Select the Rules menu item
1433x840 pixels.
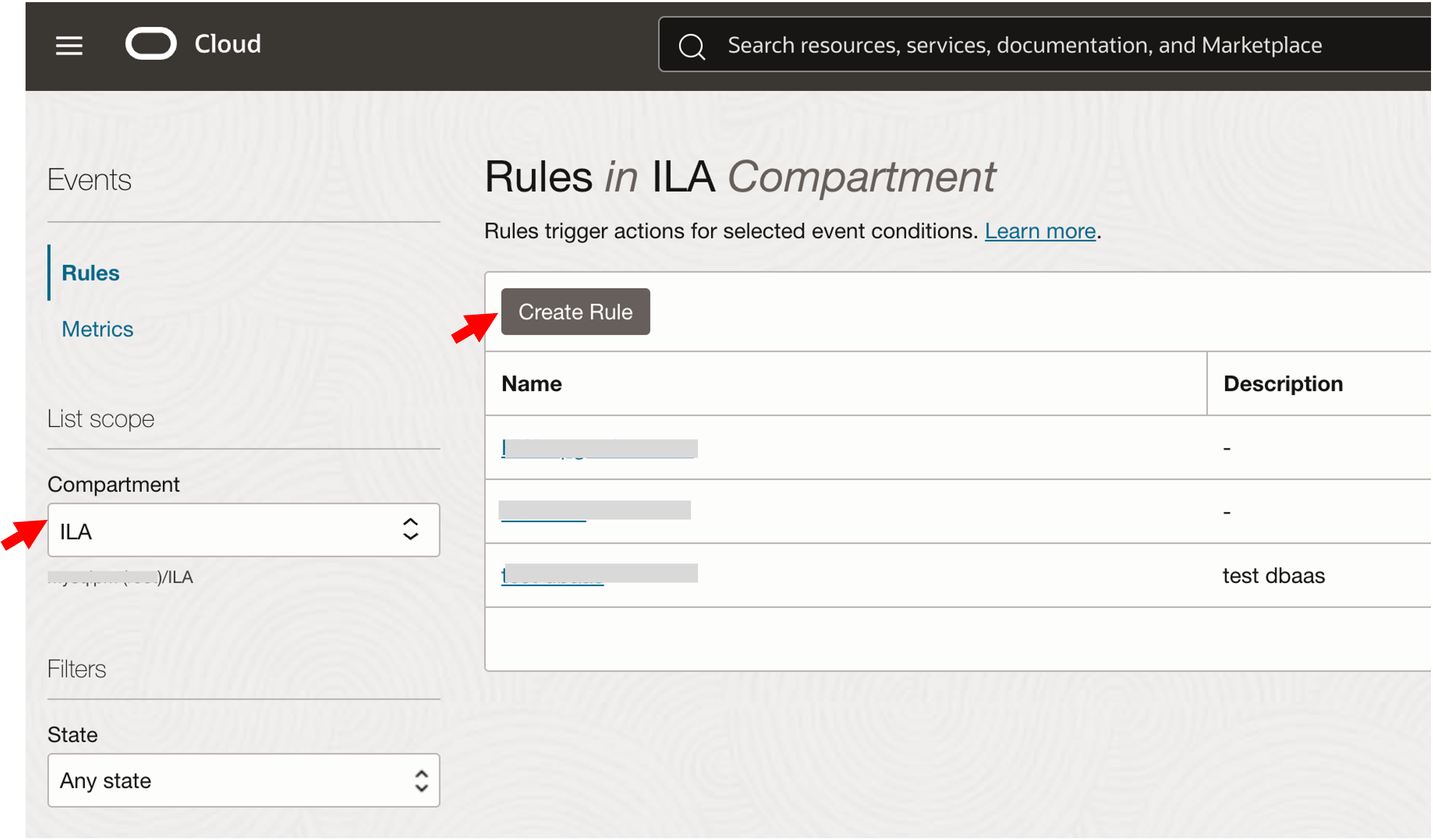click(x=90, y=273)
